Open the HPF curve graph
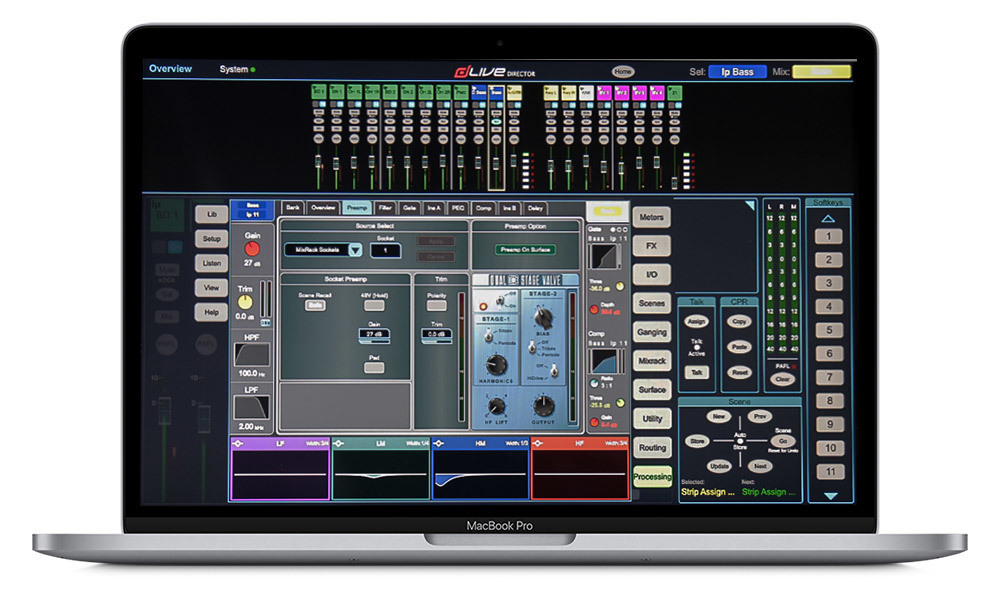Screen dimensions: 1000x613 click(x=252, y=355)
